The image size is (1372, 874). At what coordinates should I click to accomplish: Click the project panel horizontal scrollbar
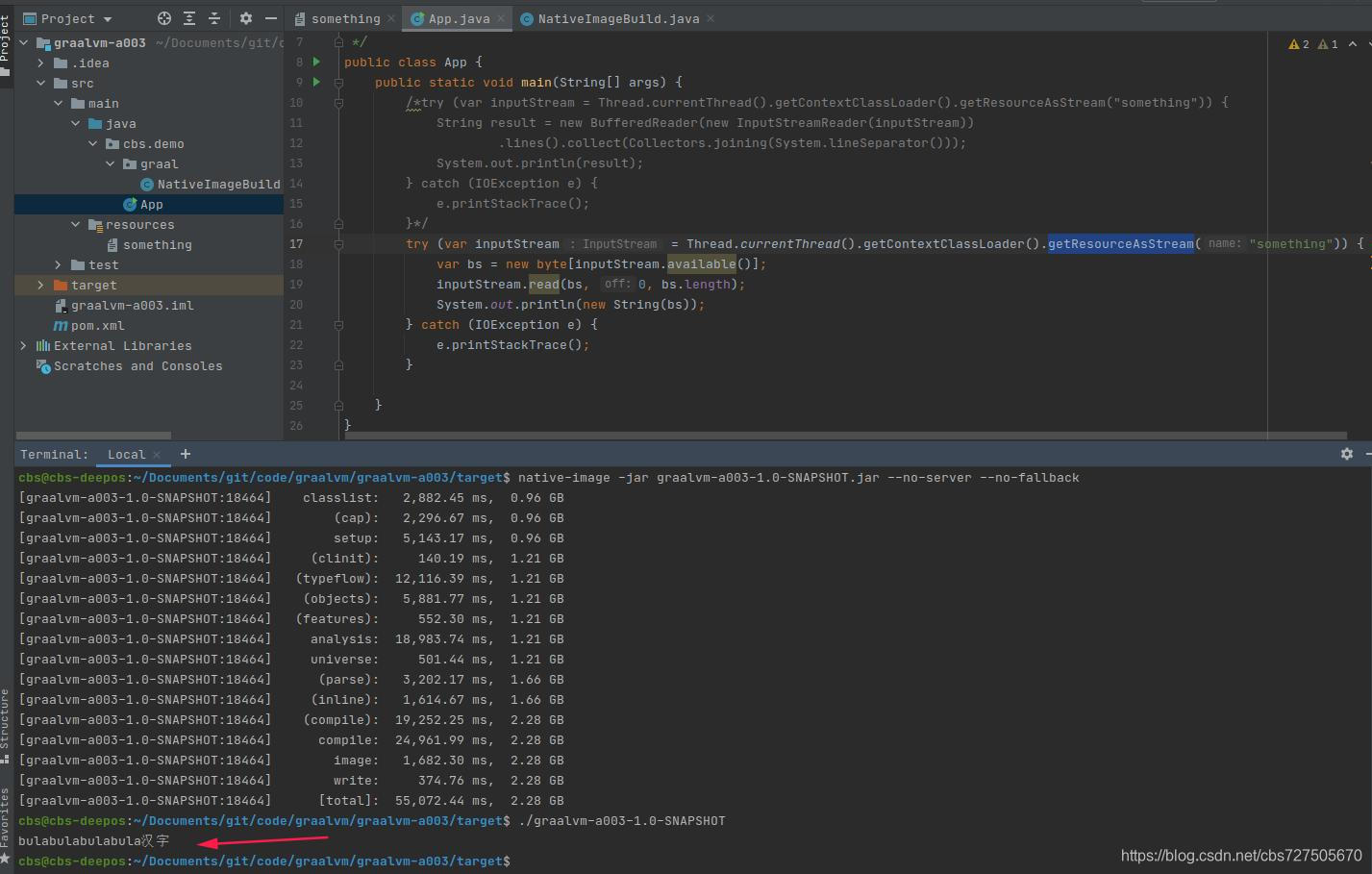[93, 436]
